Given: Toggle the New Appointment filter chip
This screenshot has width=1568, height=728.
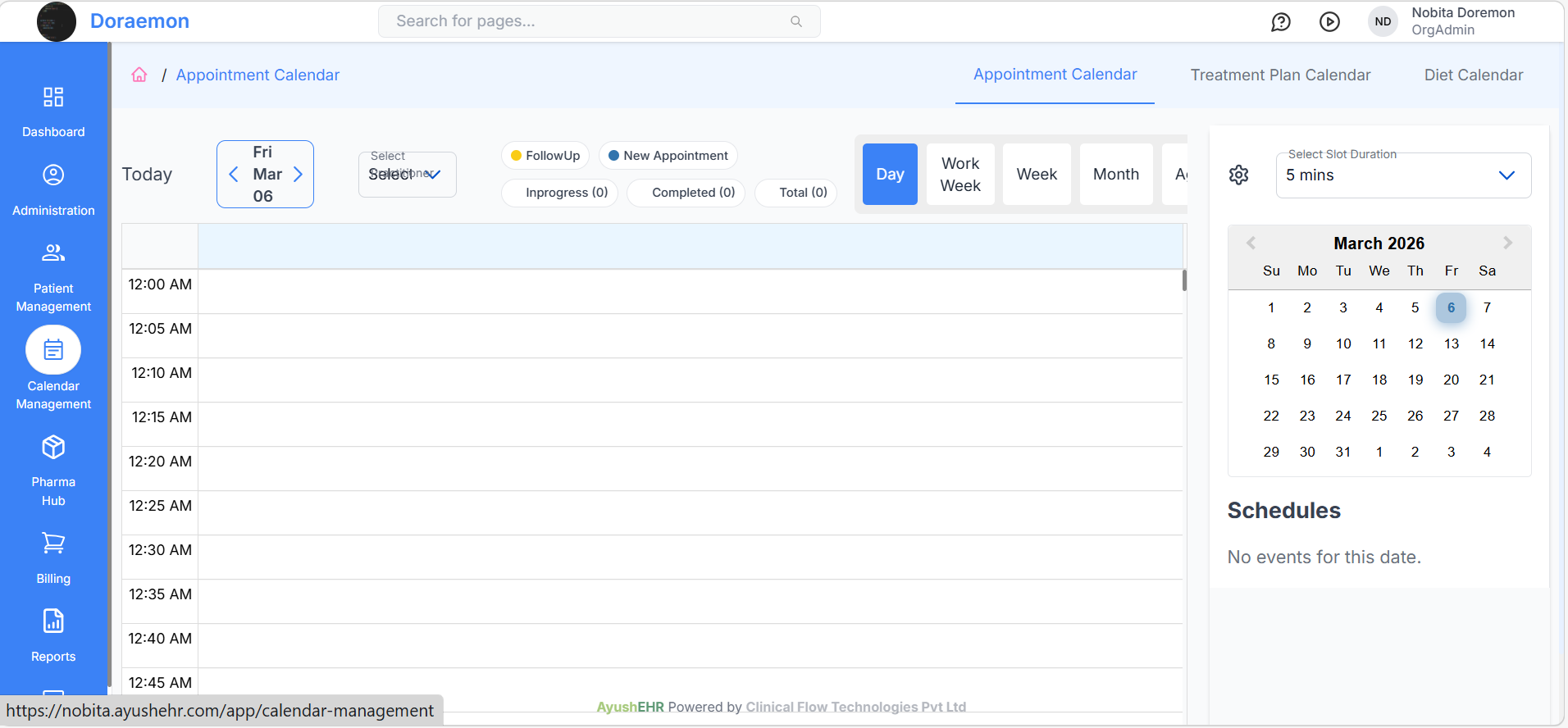Looking at the screenshot, I should (668, 156).
